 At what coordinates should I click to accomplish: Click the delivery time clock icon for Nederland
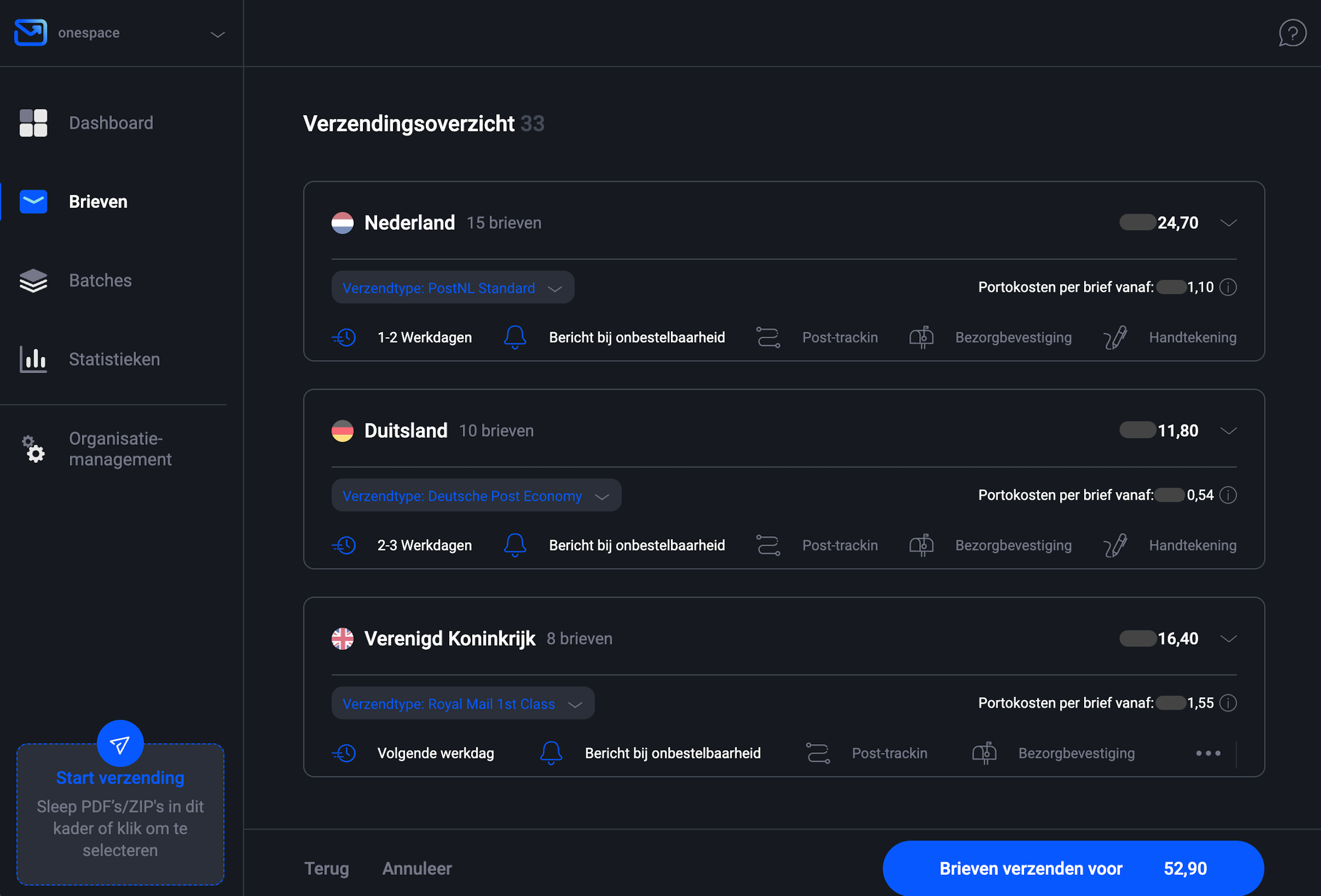pyautogui.click(x=344, y=337)
